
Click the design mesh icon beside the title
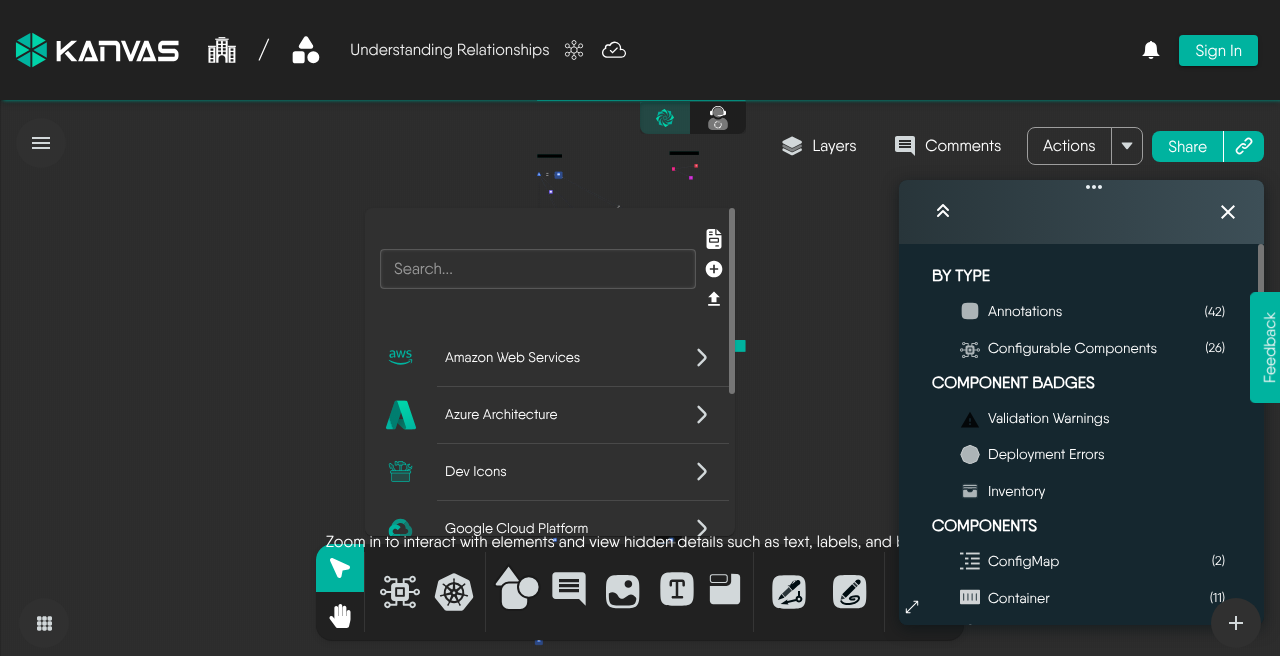coord(574,50)
